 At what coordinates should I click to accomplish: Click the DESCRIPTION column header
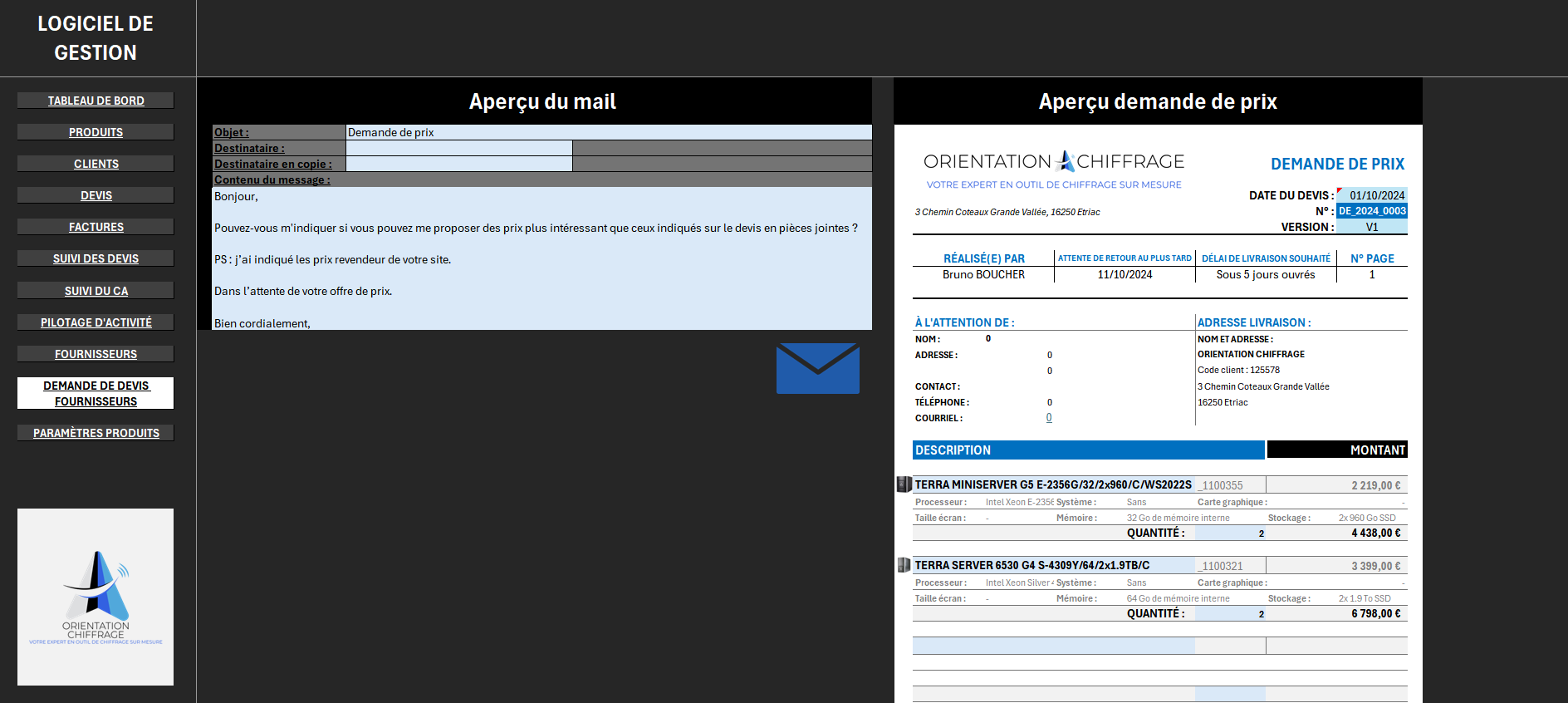1089,450
